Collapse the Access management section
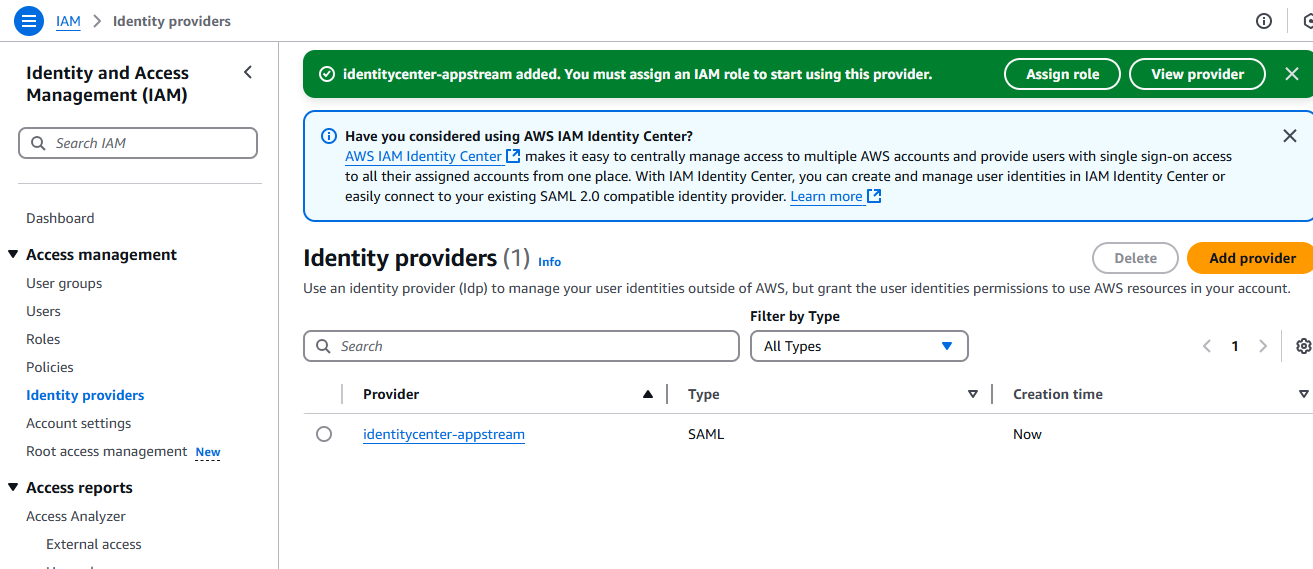Image resolution: width=1313 pixels, height=569 pixels. pos(13,255)
